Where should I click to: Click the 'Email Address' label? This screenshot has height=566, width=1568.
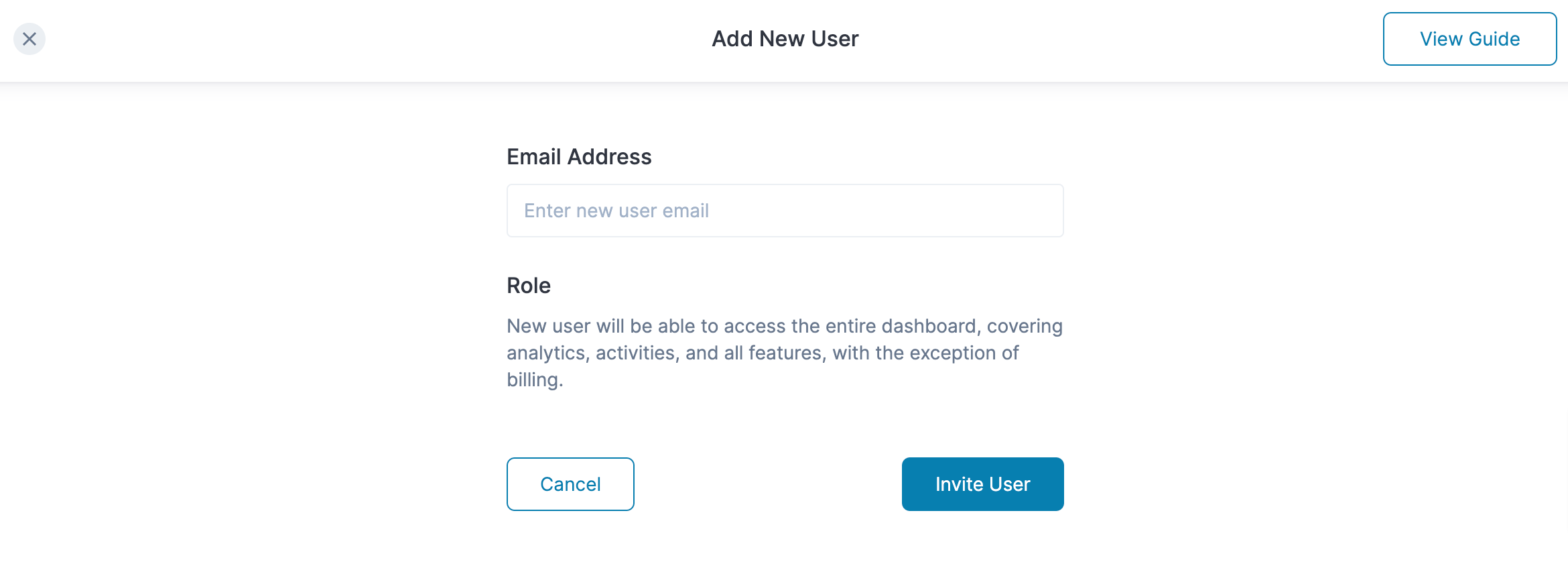(x=579, y=157)
